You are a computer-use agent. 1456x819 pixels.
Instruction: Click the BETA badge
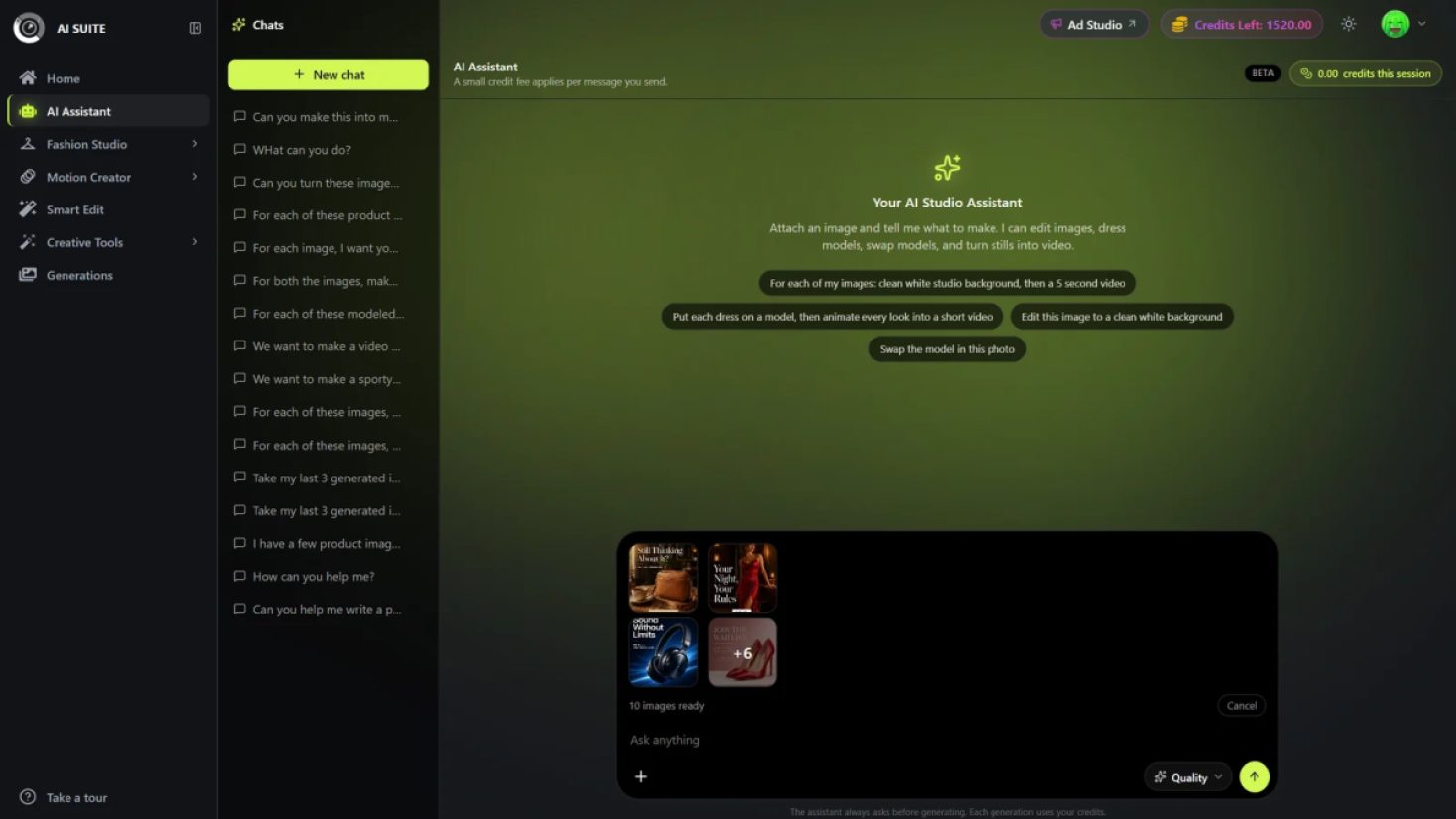[1262, 73]
